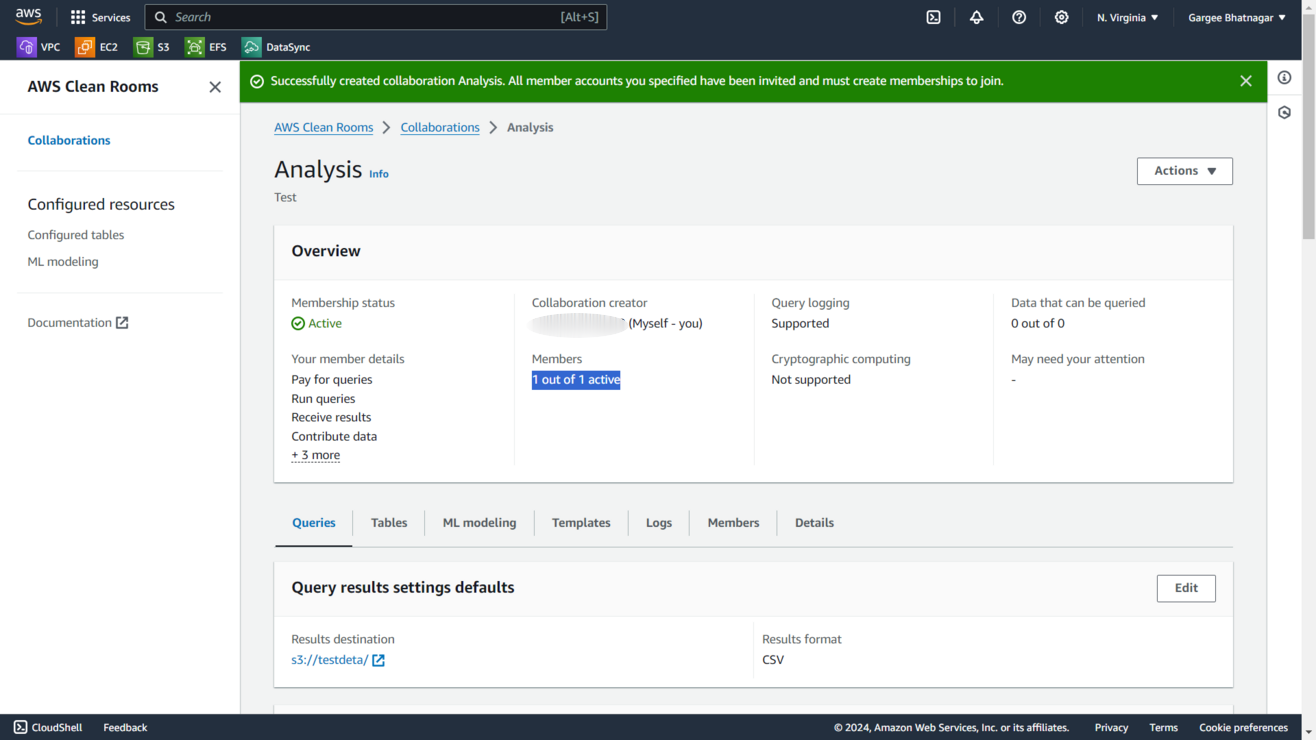Click the help question mark icon

click(x=1018, y=17)
